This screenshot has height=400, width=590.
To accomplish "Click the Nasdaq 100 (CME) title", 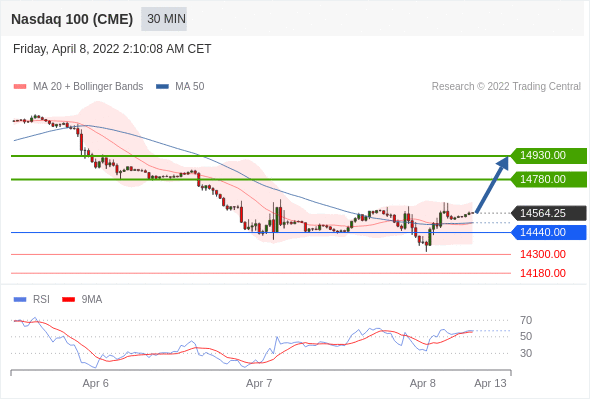I will [x=72, y=19].
